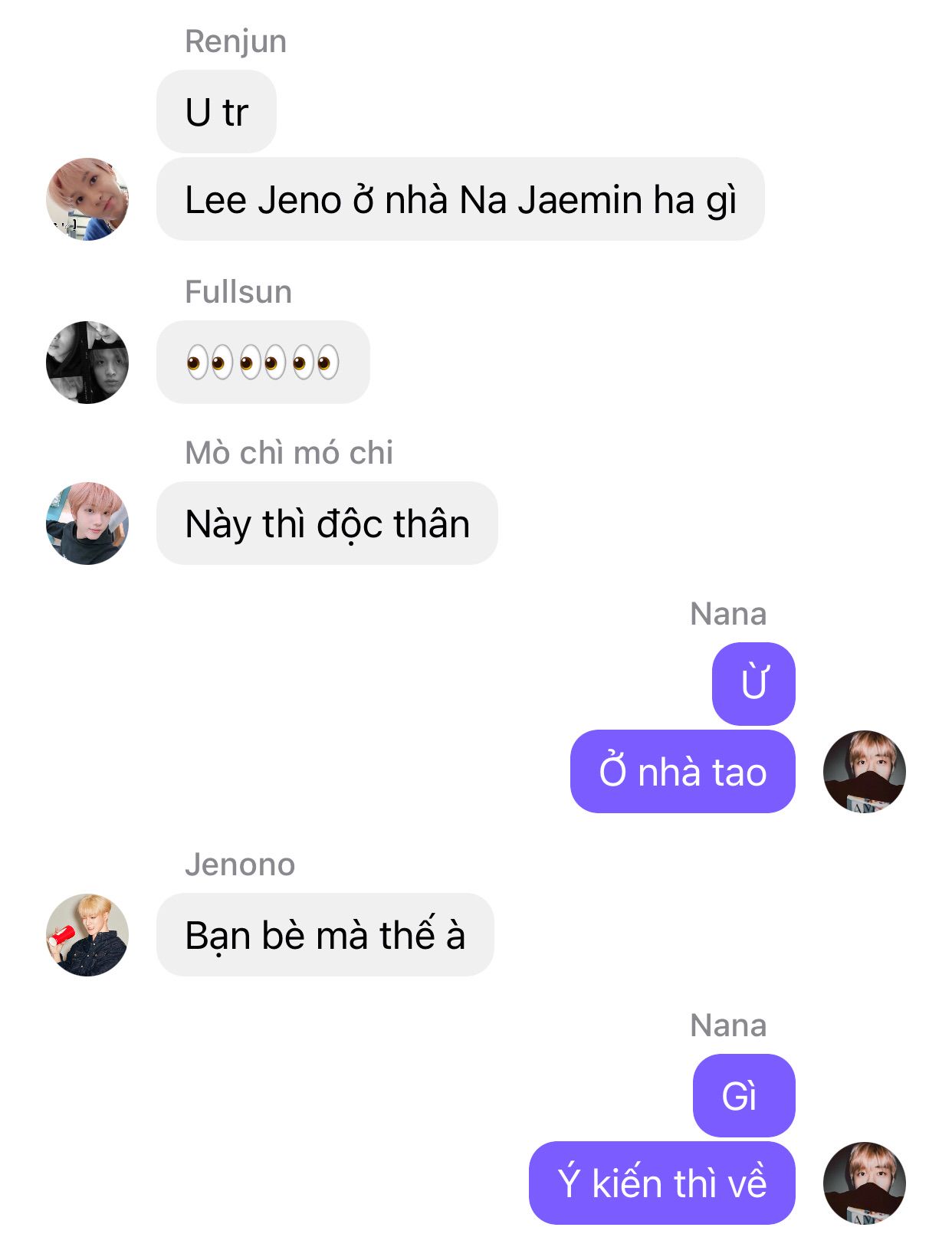
Task: Select the "Bạn bè mà thế à" message
Action: coord(325,935)
